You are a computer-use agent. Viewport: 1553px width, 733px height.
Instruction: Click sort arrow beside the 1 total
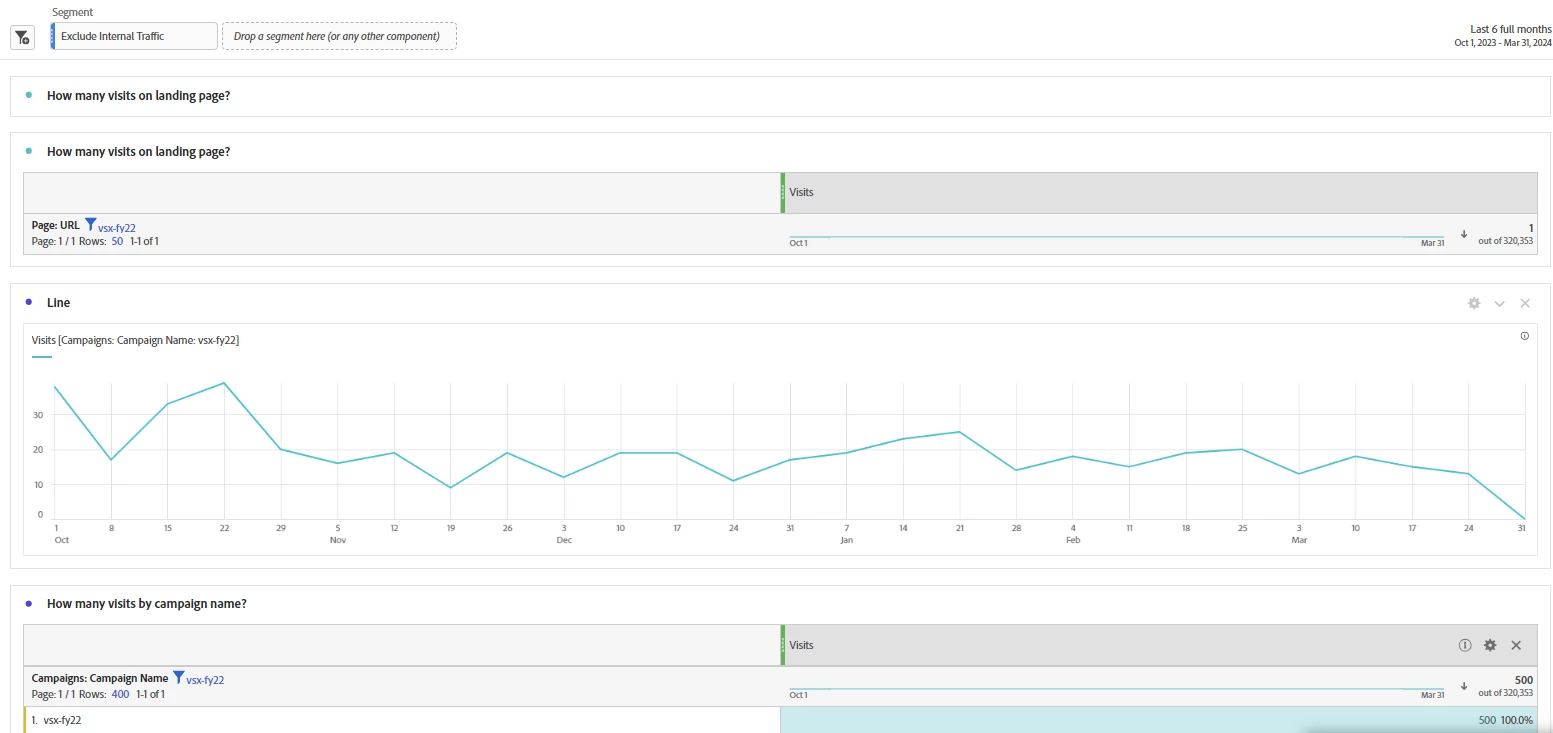1464,234
